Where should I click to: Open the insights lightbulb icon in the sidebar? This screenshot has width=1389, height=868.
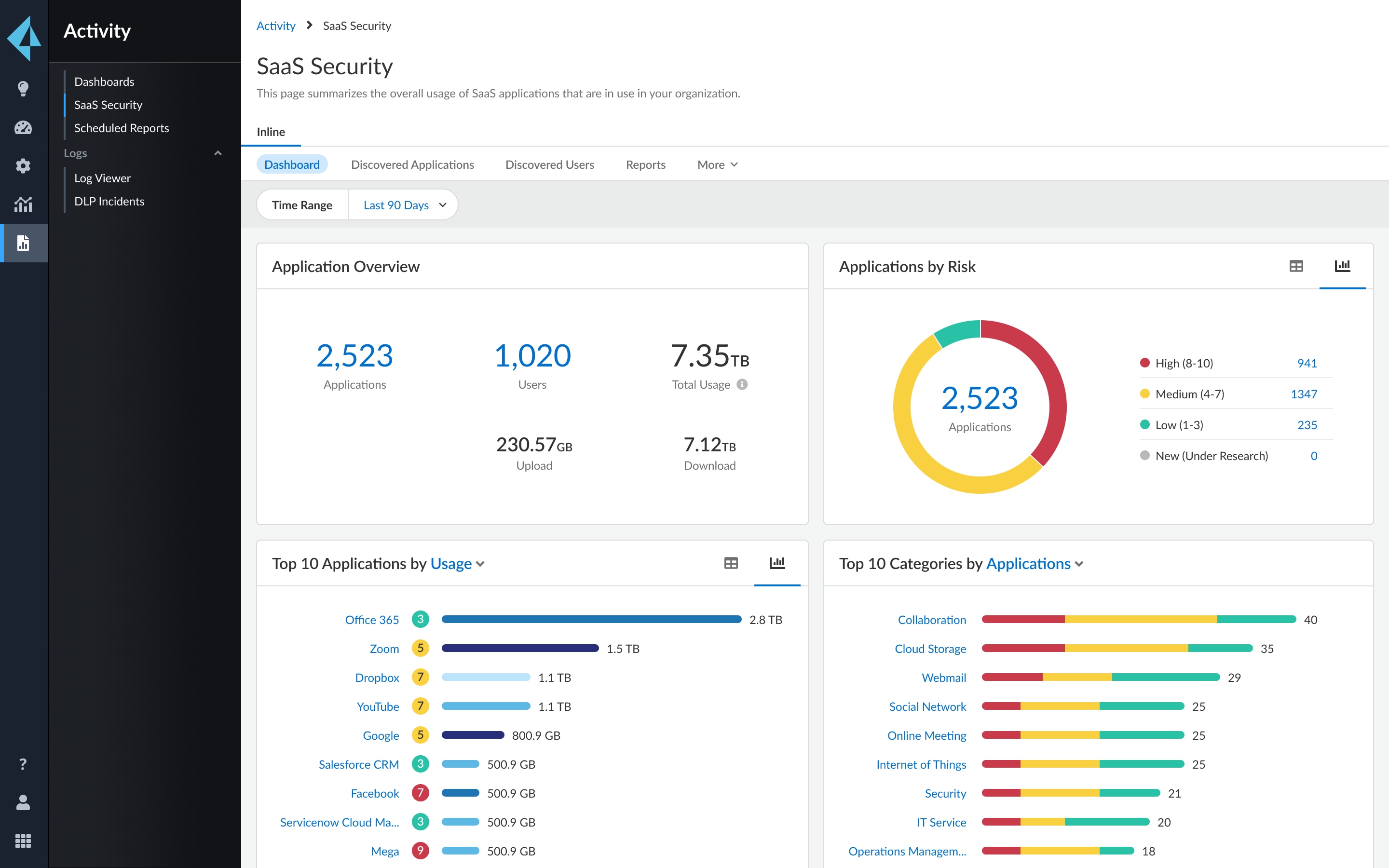pos(23,88)
